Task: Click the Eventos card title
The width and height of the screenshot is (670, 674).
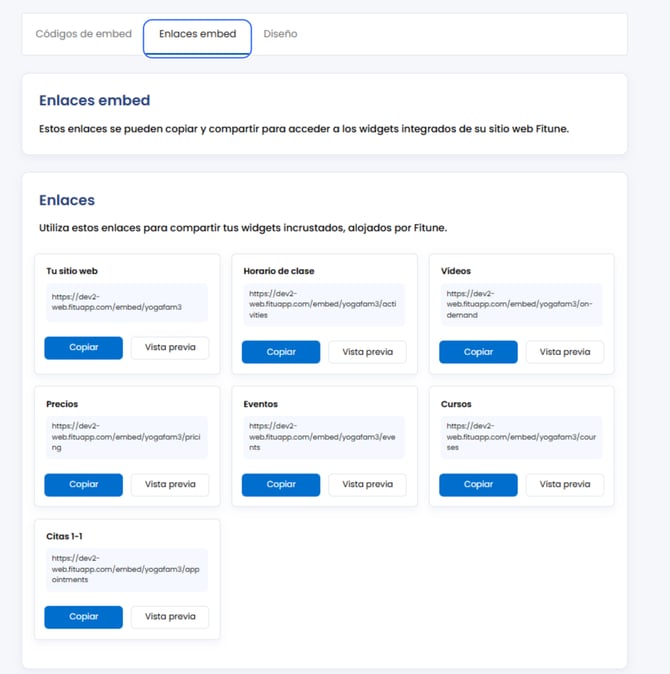Action: point(260,404)
